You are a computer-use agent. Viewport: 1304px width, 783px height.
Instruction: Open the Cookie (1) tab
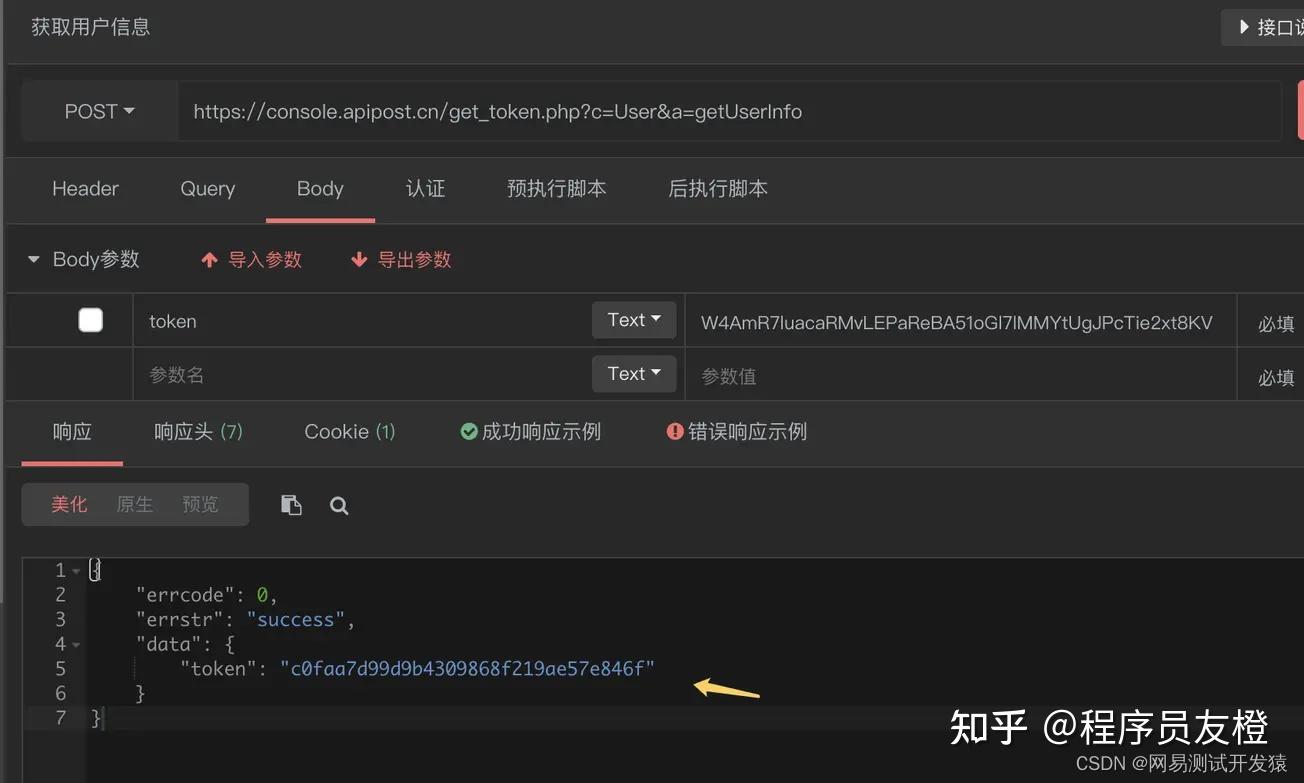pyautogui.click(x=349, y=431)
